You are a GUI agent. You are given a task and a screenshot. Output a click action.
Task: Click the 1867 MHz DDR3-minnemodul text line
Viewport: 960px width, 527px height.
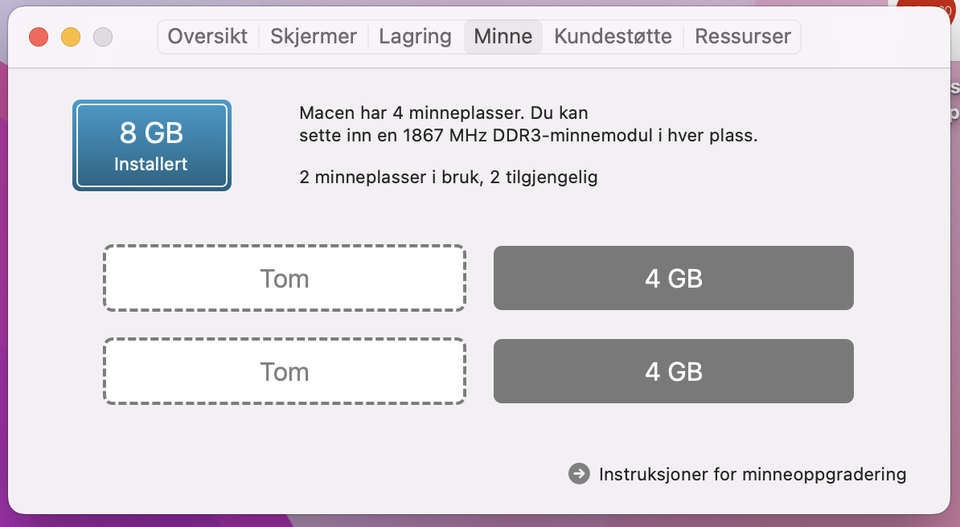[528, 135]
